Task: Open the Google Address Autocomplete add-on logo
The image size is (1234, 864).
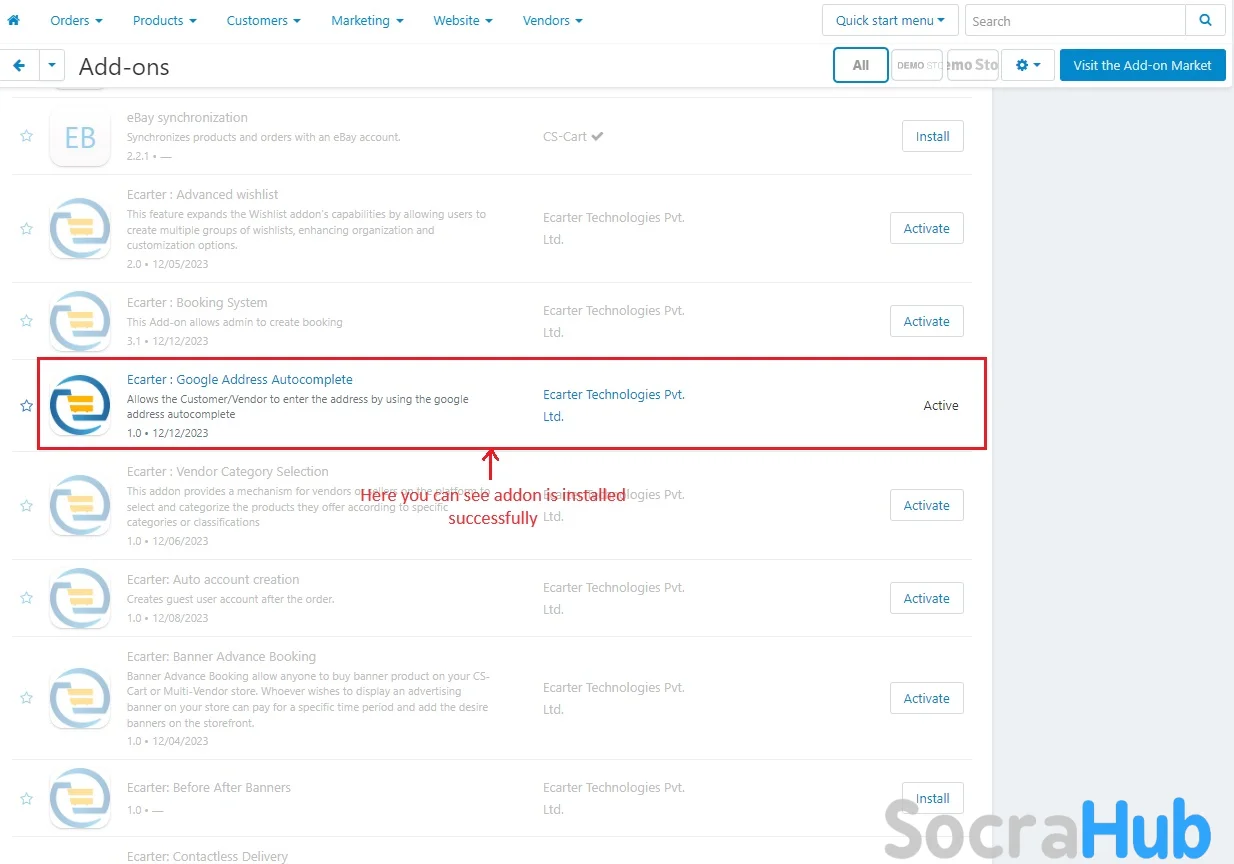Action: tap(80, 405)
